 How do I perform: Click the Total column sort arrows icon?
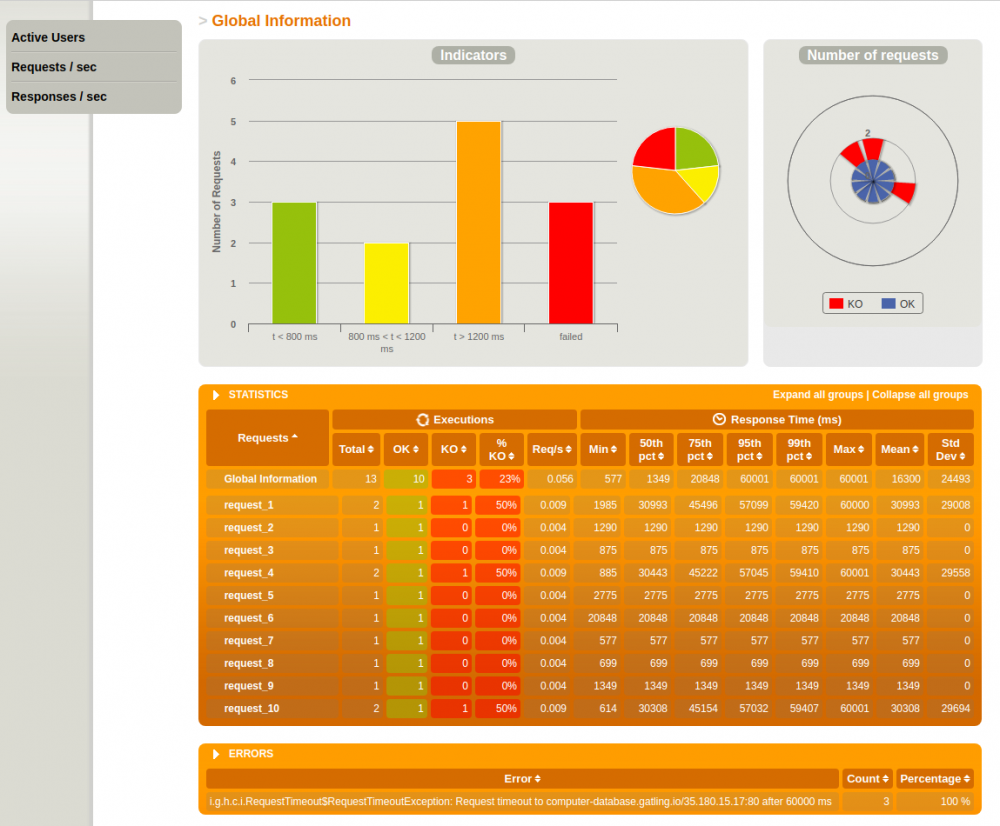(x=371, y=449)
